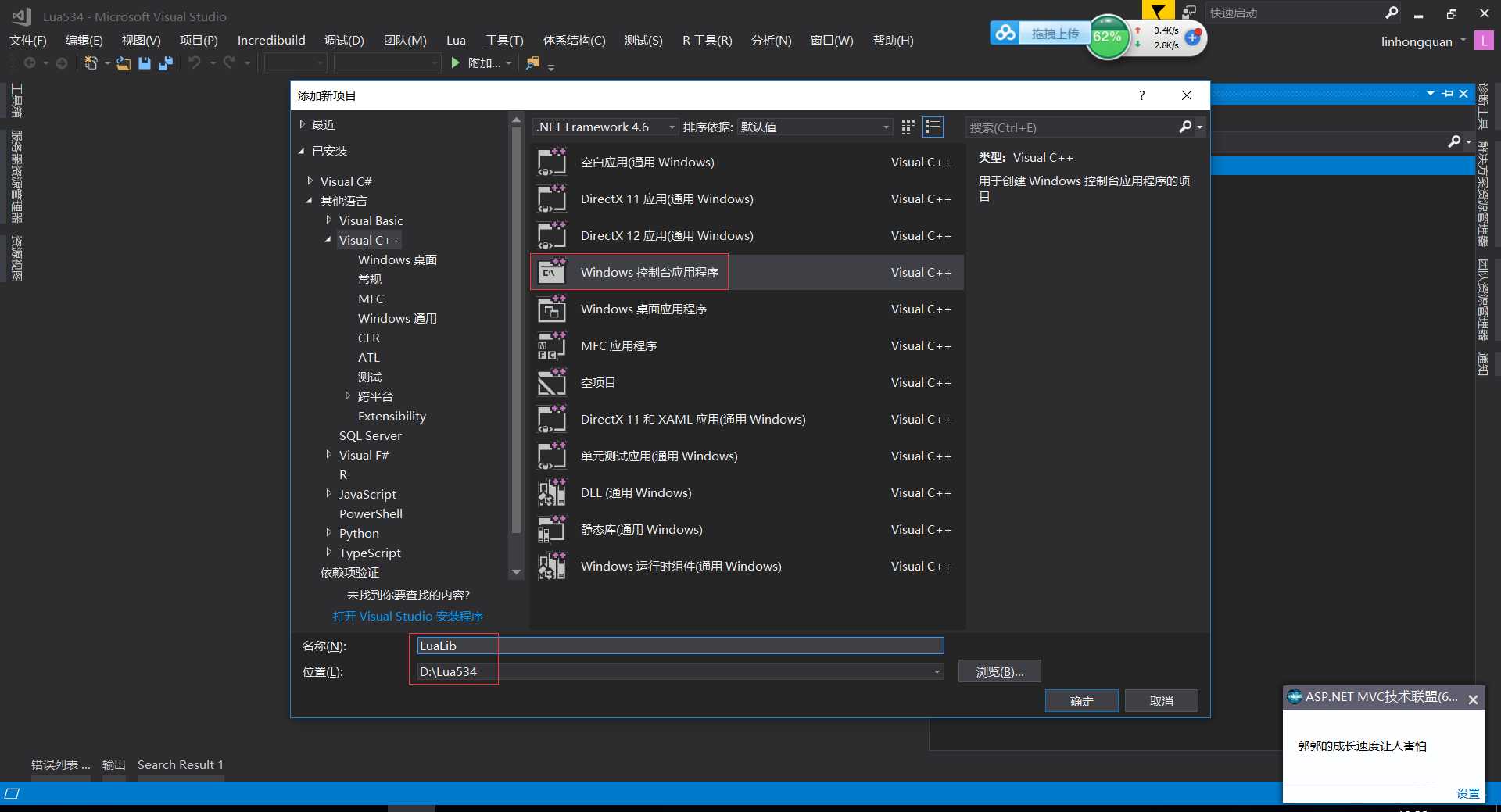Select Windows 桌面应用程序 template
The image size is (1501, 812).
[x=747, y=309]
